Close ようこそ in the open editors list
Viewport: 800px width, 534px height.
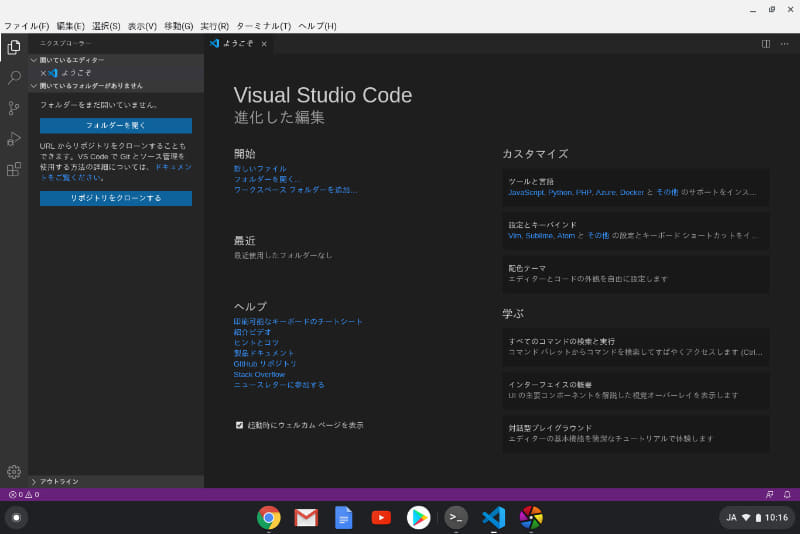click(x=43, y=73)
